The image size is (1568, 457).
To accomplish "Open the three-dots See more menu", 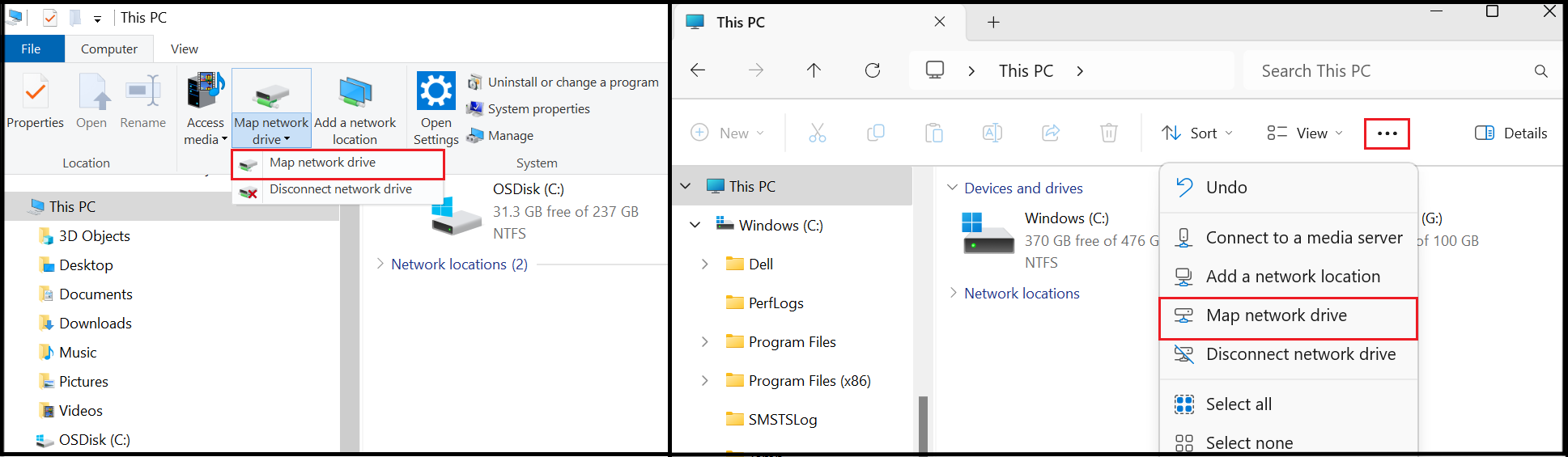I will (1387, 133).
